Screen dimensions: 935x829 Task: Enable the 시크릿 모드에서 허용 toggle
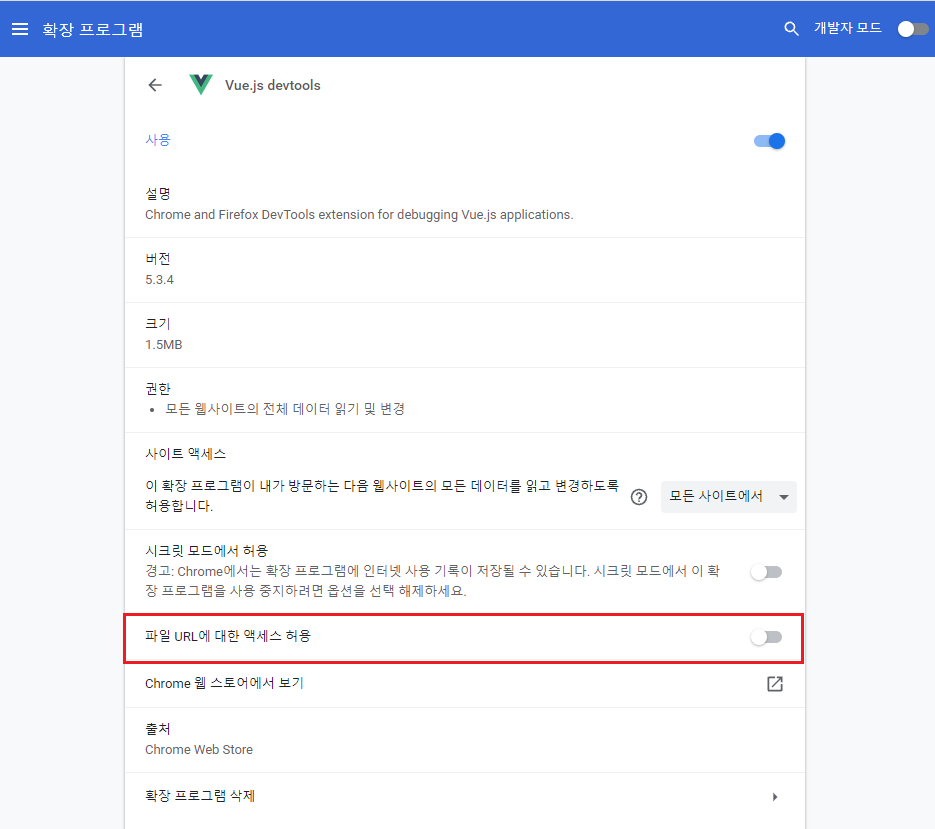[x=767, y=572]
